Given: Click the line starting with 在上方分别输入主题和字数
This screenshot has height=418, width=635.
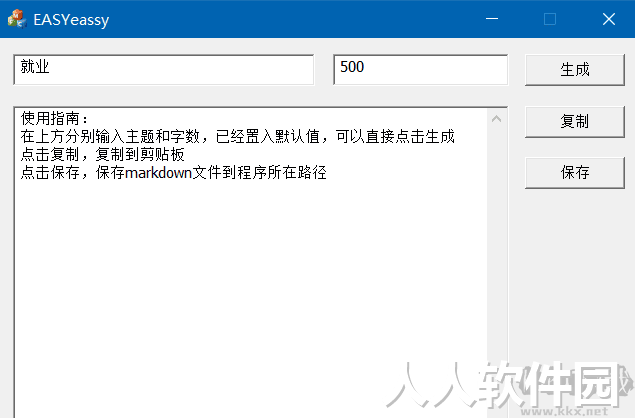Looking at the screenshot, I should tap(238, 136).
